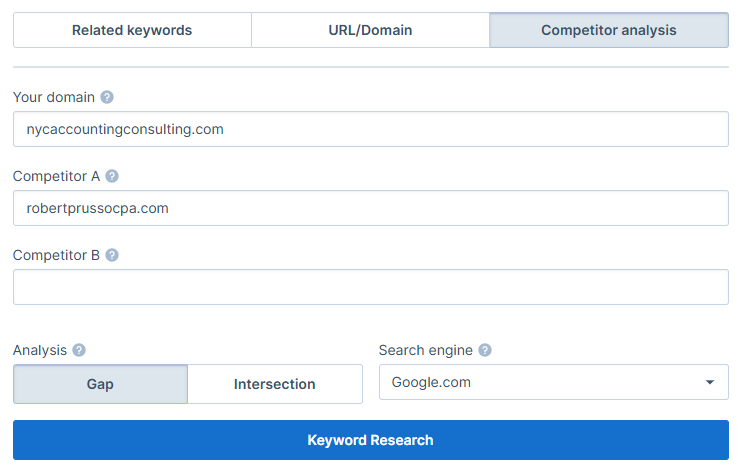The width and height of the screenshot is (754, 476).
Task: Click the help icon next to Competitor A
Action: tap(112, 176)
